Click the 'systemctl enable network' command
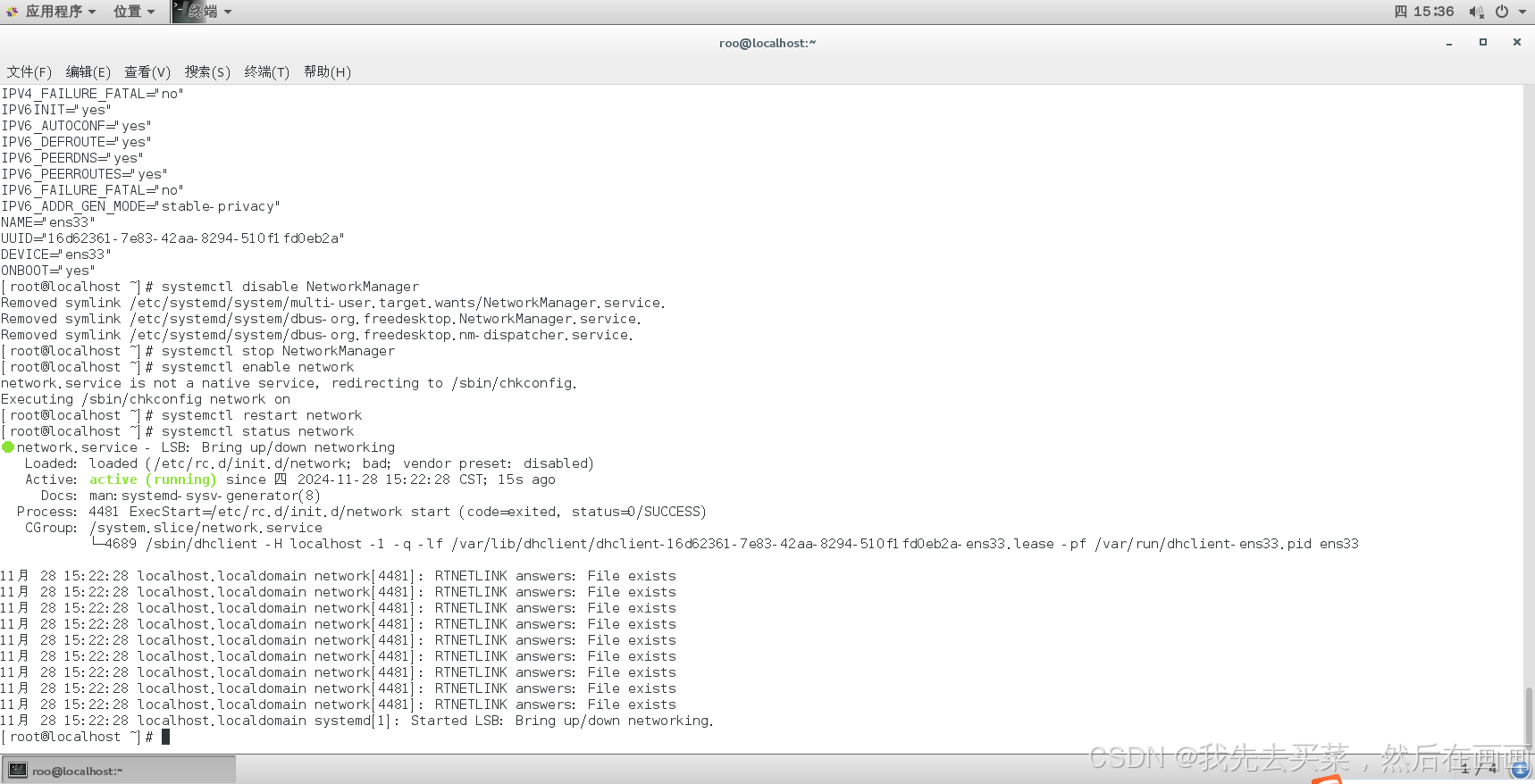 click(258, 367)
